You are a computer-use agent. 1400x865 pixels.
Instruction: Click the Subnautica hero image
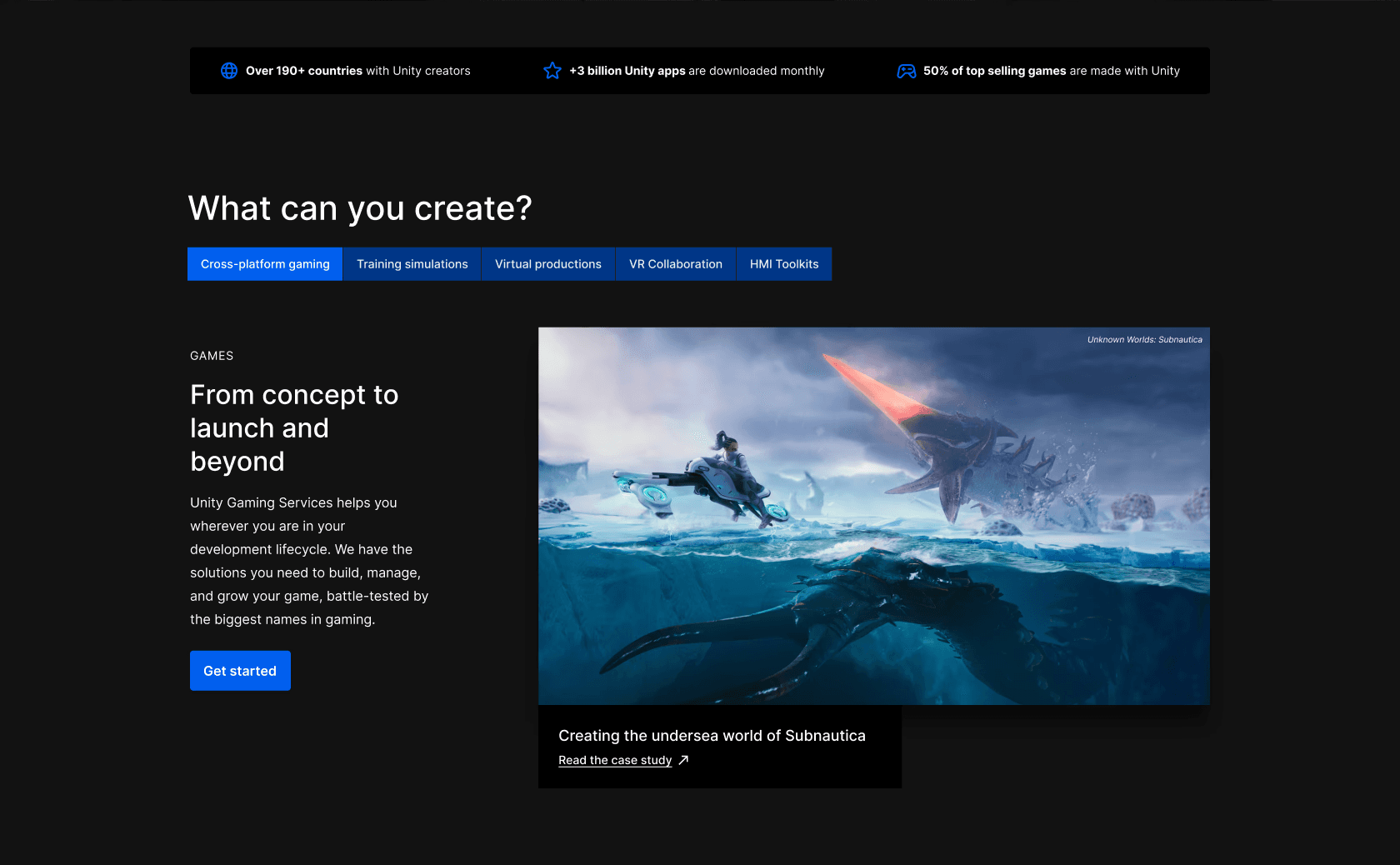pos(873,515)
